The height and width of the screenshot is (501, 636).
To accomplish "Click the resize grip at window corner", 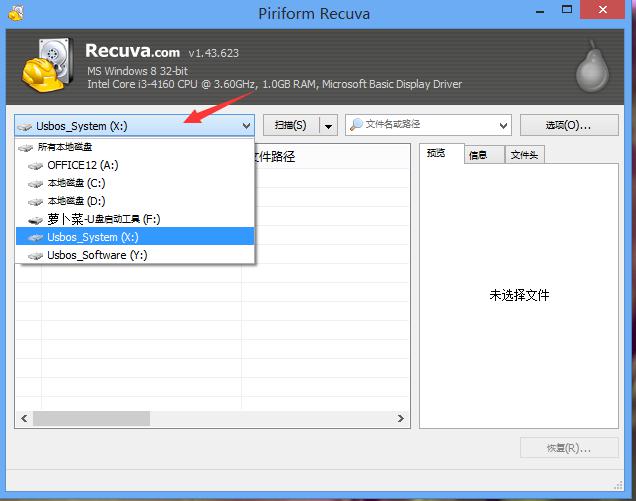I will click(x=618, y=485).
